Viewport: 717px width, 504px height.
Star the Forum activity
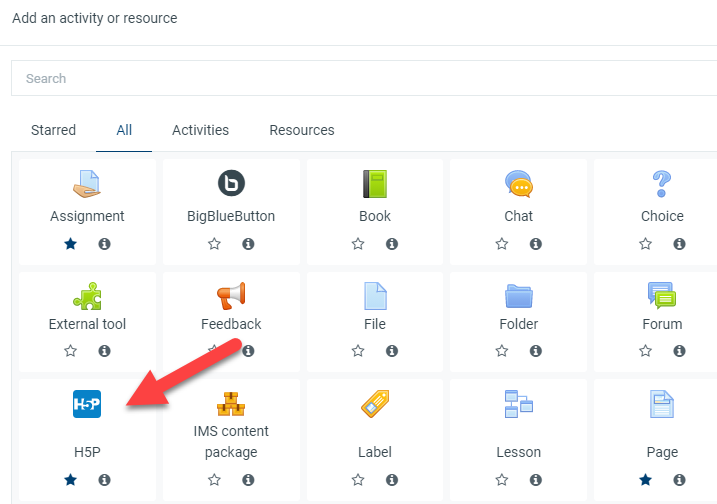point(646,351)
